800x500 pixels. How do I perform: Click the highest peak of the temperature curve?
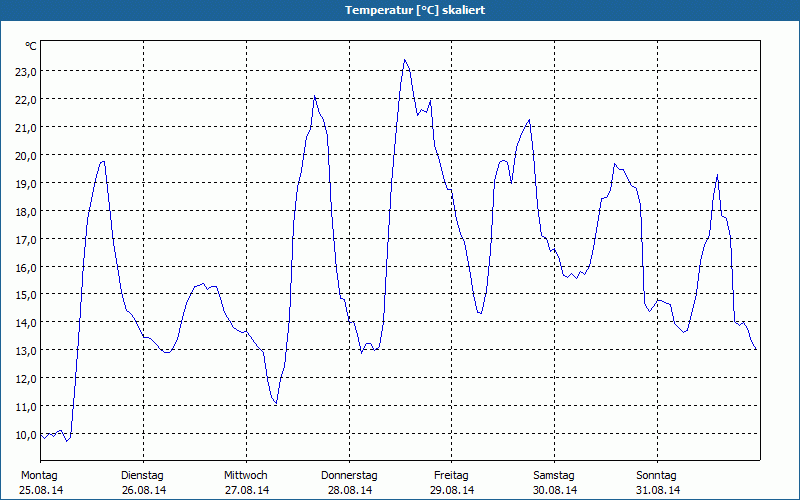point(404,60)
